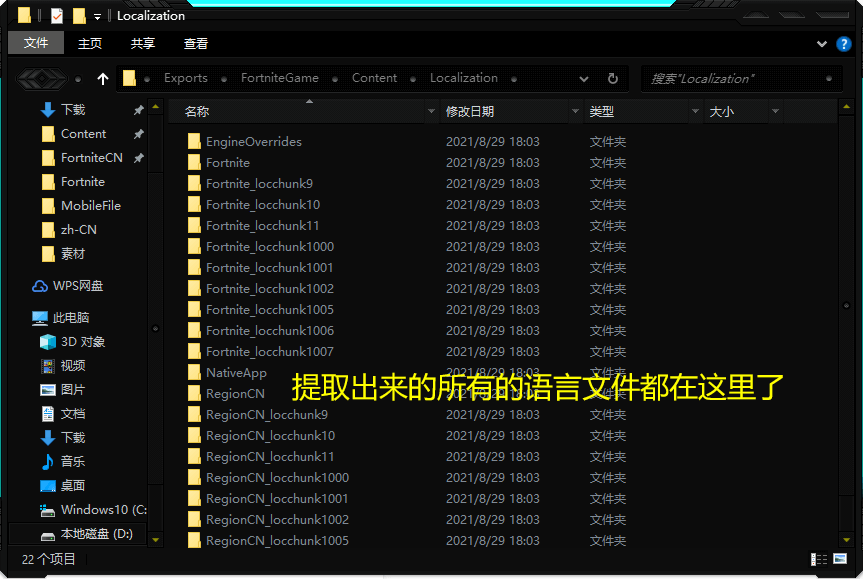The width and height of the screenshot is (863, 579).
Task: Click FortniteGame in the breadcrumb path
Action: click(x=280, y=78)
